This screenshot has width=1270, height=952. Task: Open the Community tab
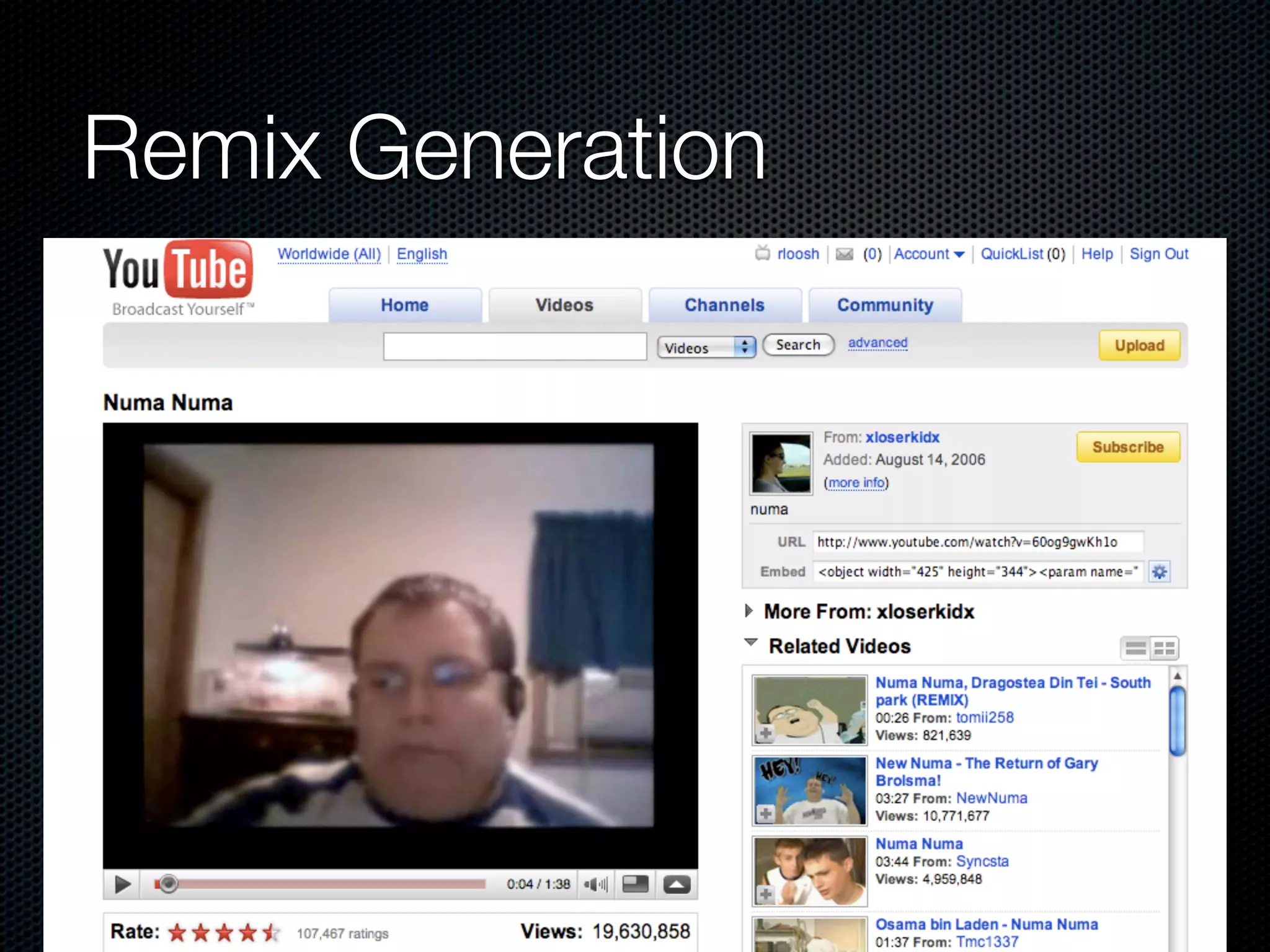(884, 305)
